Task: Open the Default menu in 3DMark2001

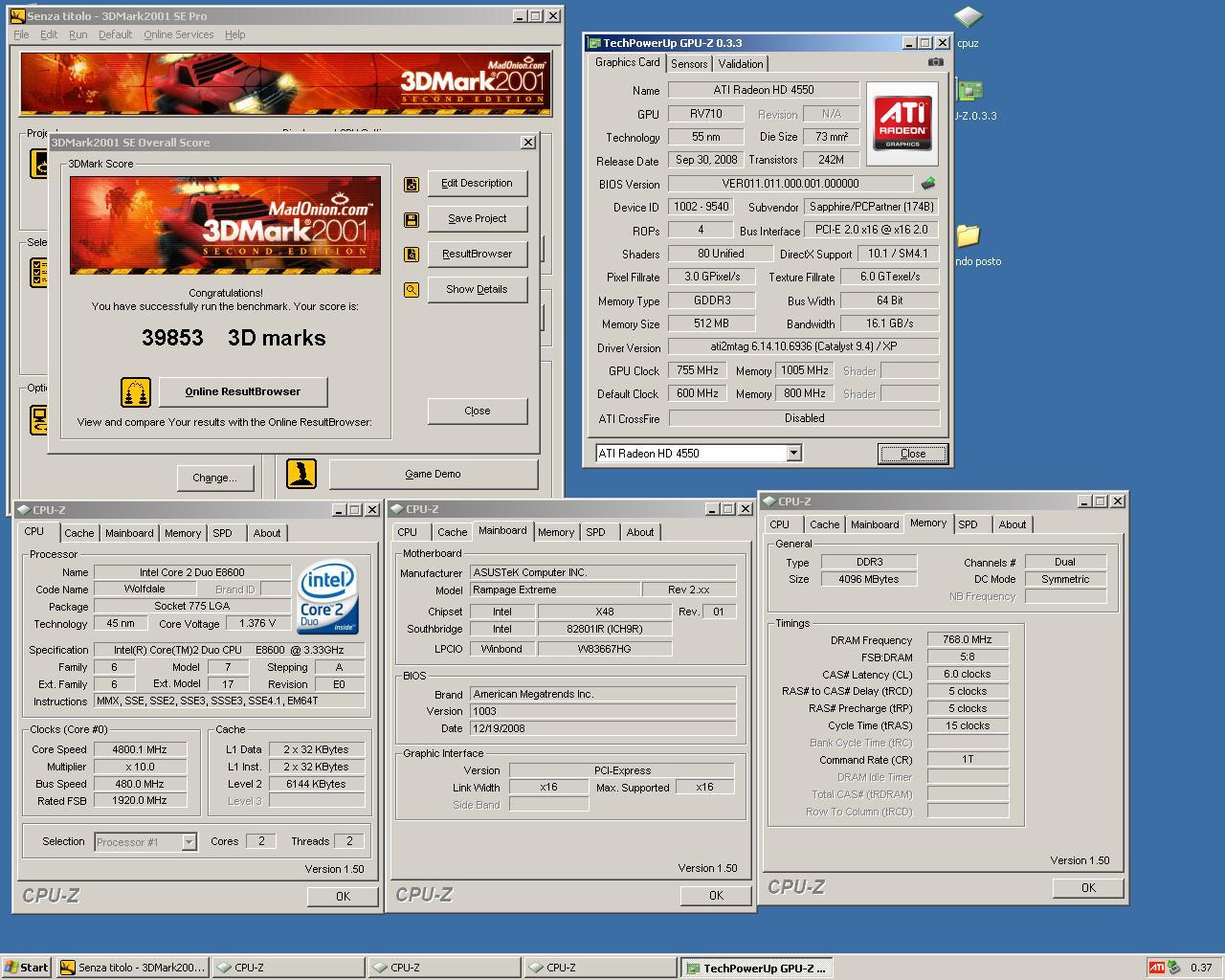Action: [115, 34]
